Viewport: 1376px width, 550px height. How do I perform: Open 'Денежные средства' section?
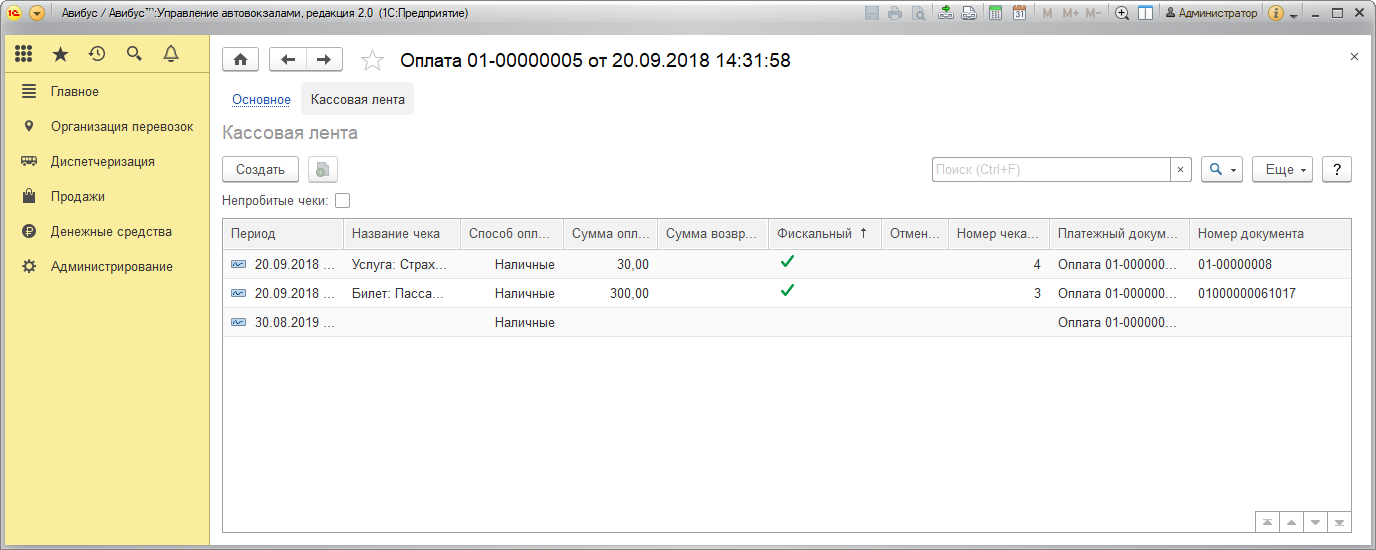(111, 232)
